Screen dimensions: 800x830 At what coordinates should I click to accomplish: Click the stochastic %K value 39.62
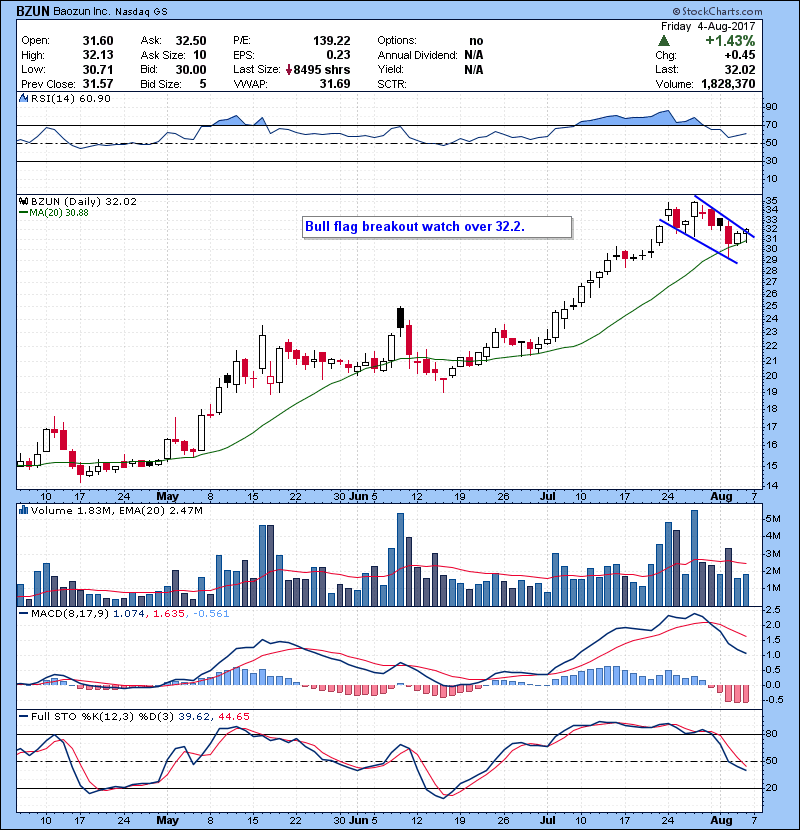(194, 717)
